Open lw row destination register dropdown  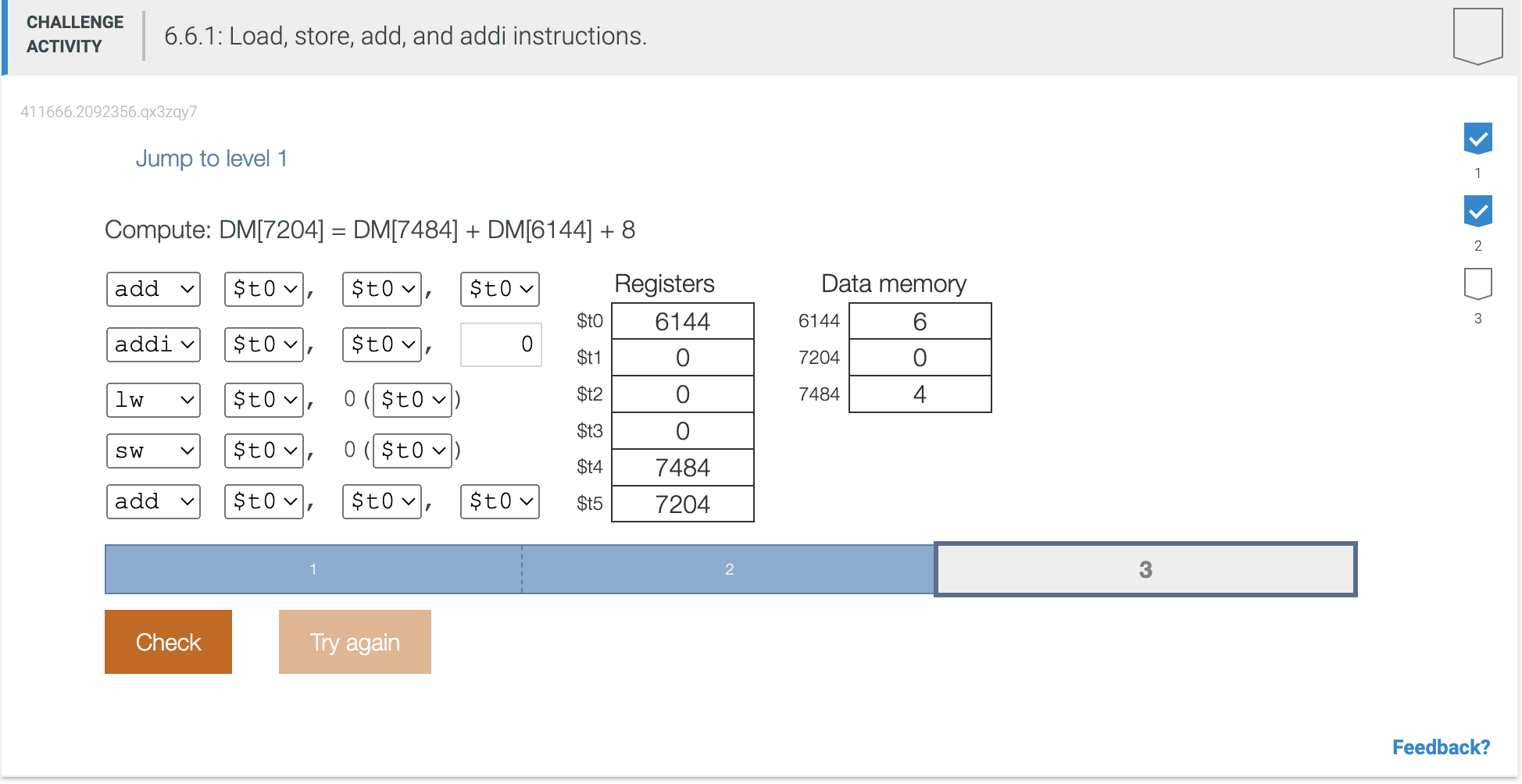click(x=264, y=400)
